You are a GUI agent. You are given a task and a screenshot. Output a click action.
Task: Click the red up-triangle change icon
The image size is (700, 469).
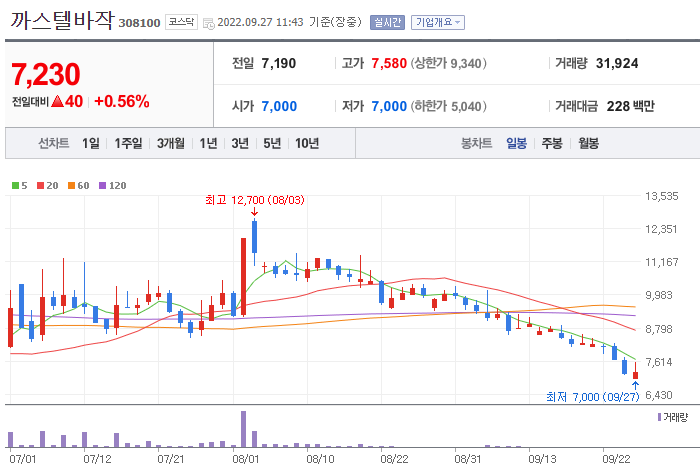58,102
